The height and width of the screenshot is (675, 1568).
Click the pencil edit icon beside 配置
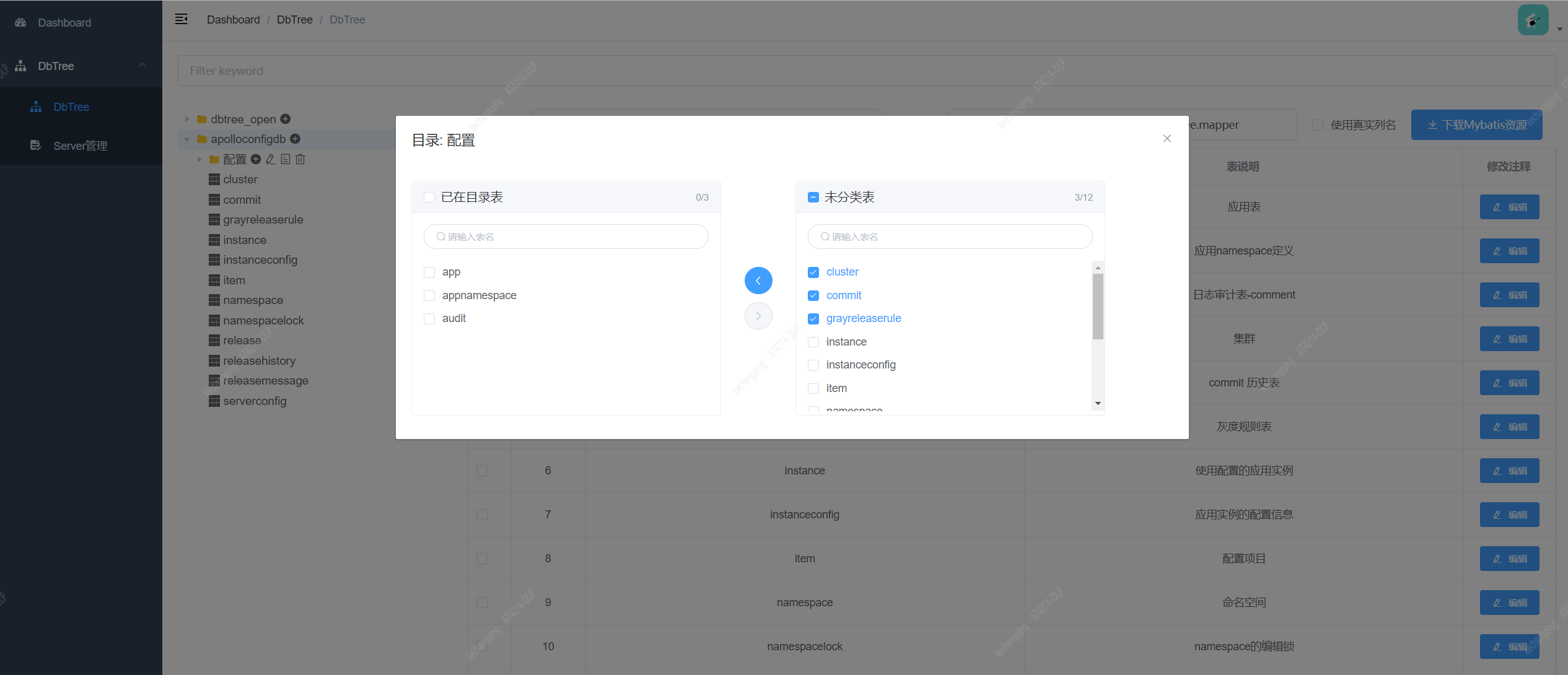tap(271, 159)
